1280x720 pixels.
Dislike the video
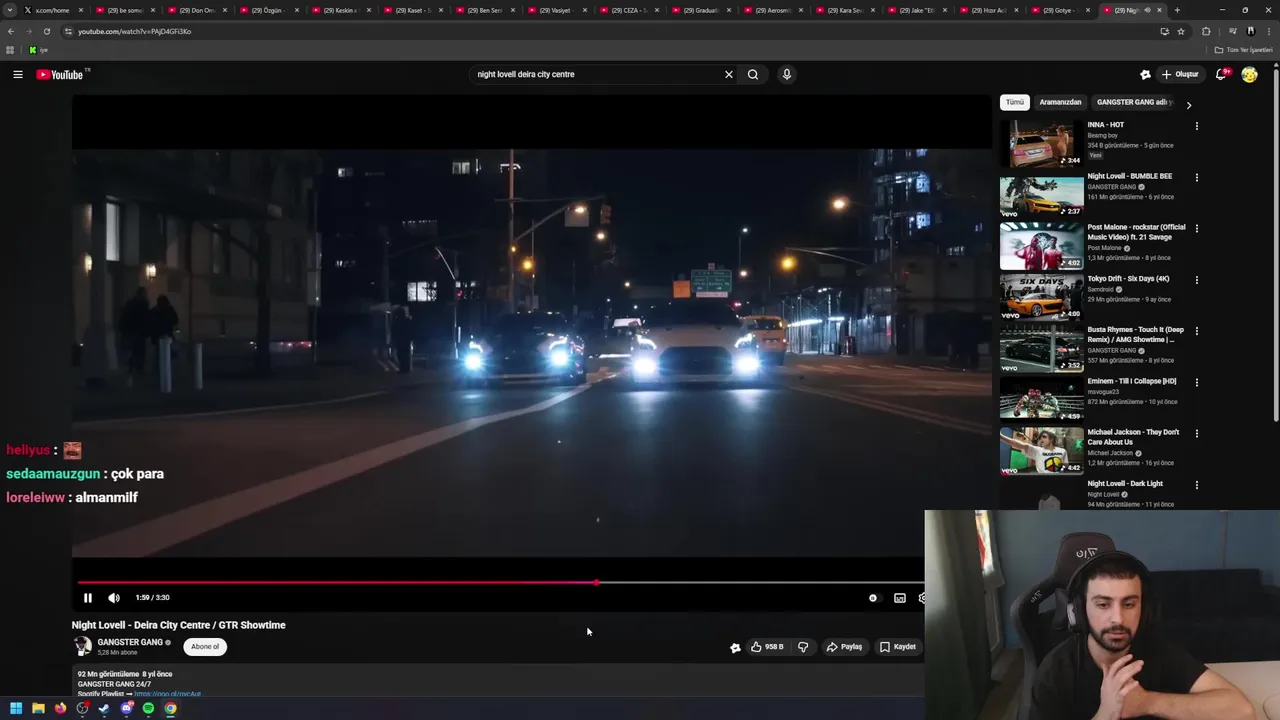803,647
